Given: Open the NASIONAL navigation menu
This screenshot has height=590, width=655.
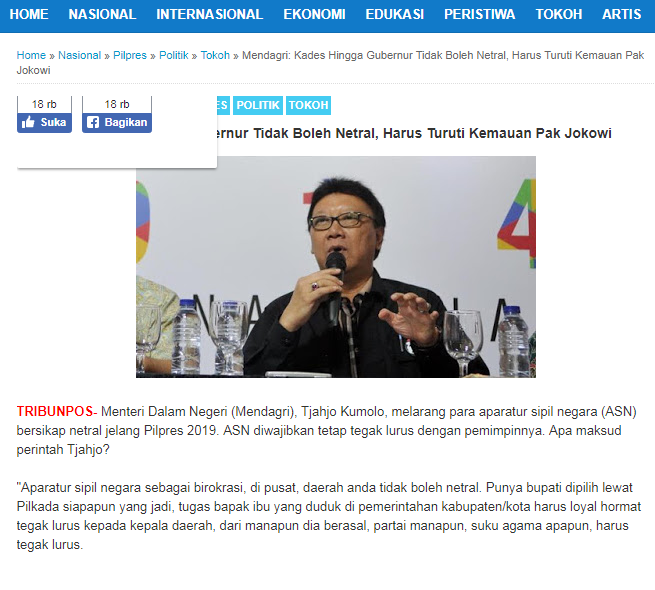Looking at the screenshot, I should pos(102,14).
